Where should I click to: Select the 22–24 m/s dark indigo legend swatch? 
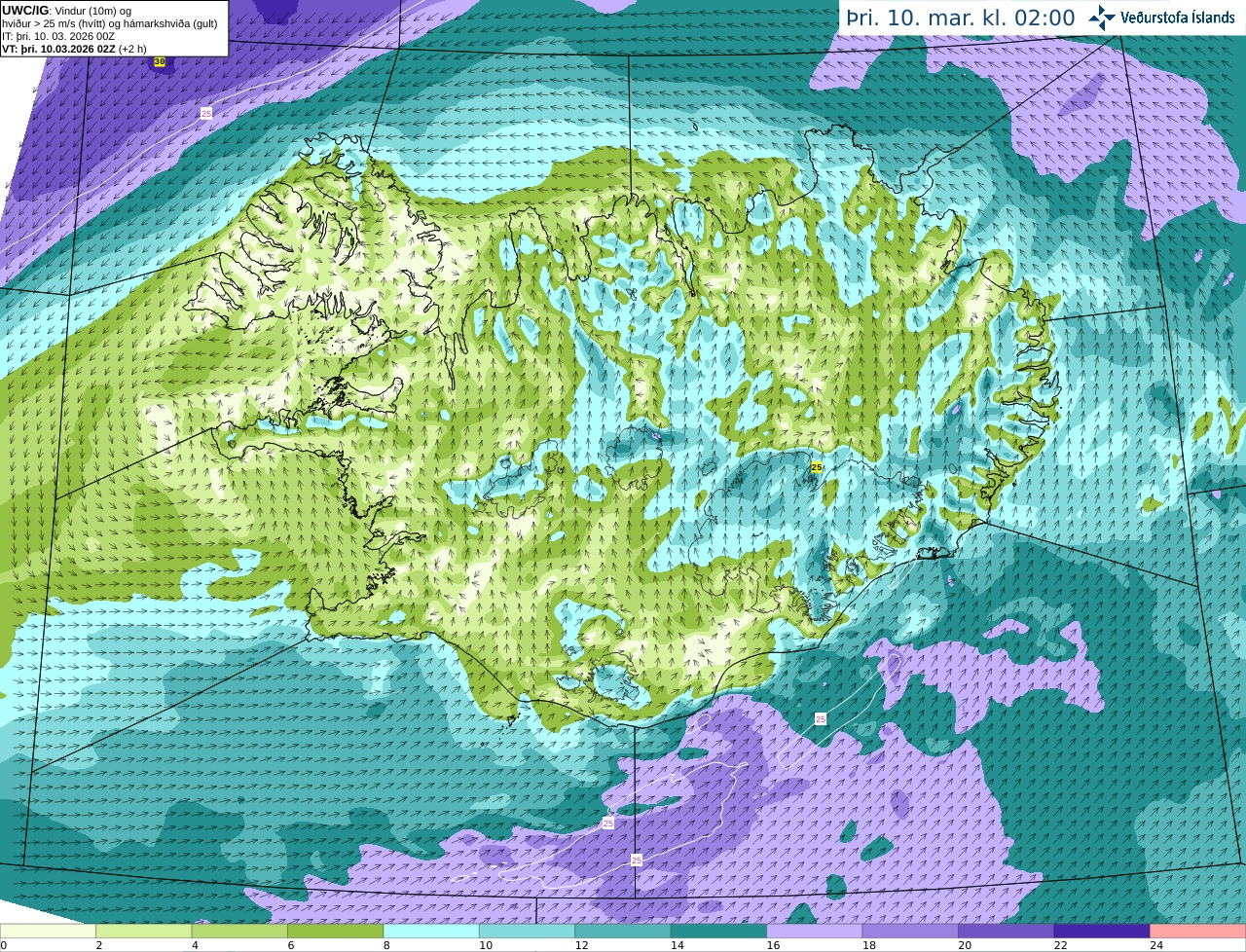click(x=1102, y=931)
